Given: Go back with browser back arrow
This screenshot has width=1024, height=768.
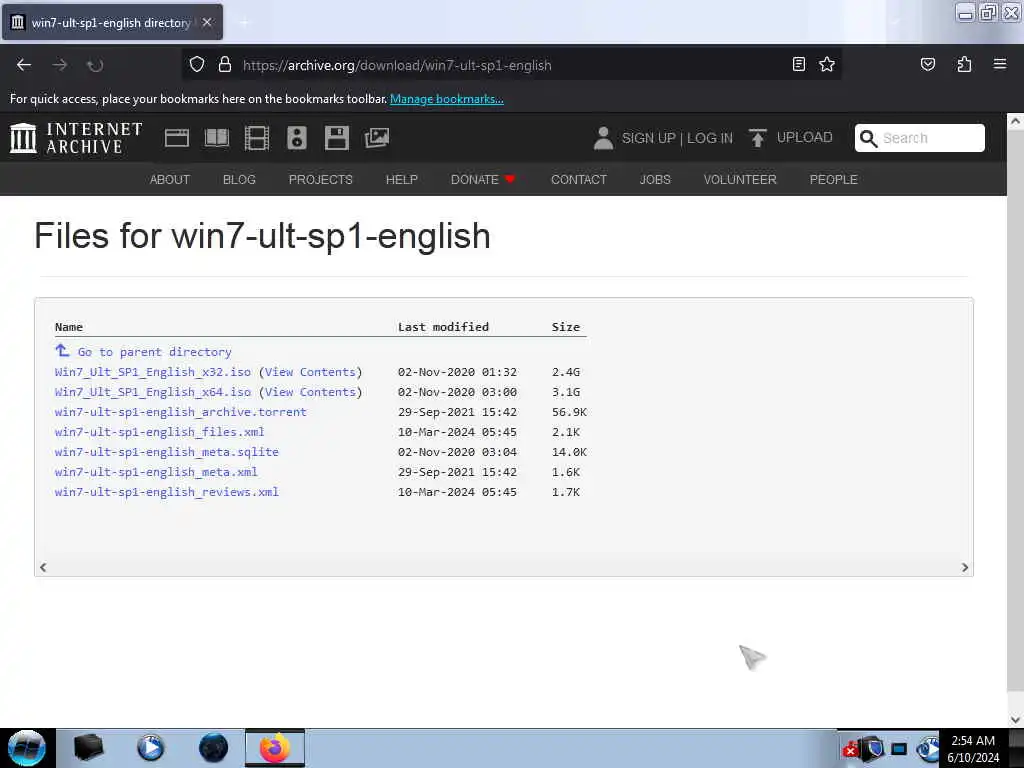Looking at the screenshot, I should tap(24, 65).
